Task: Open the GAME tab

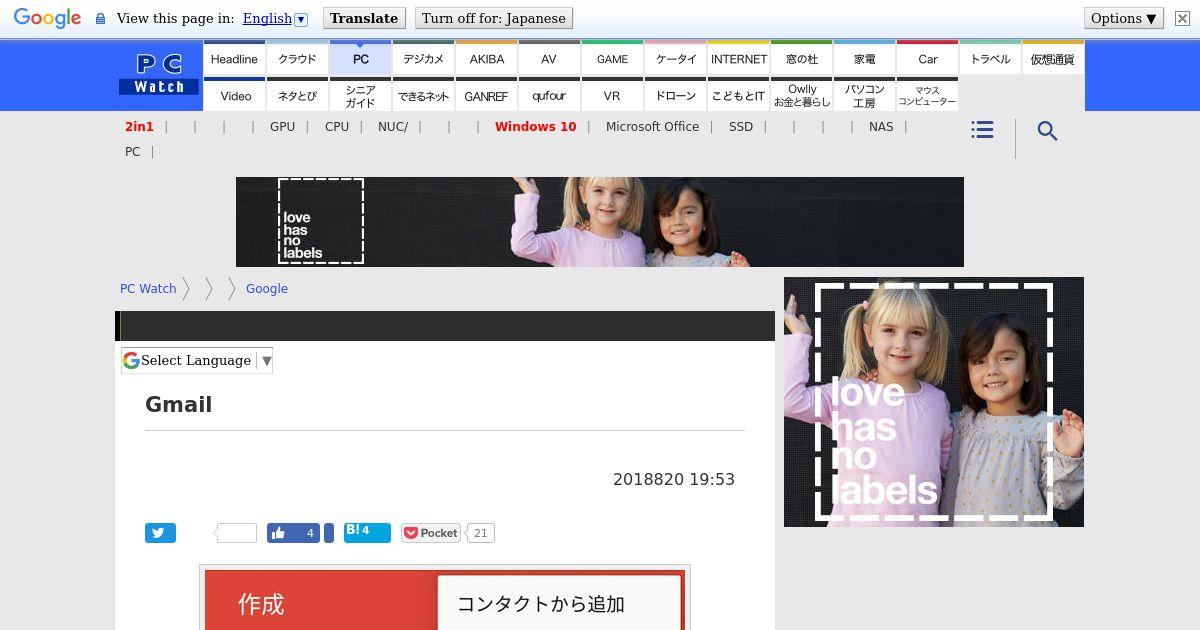Action: coord(613,59)
